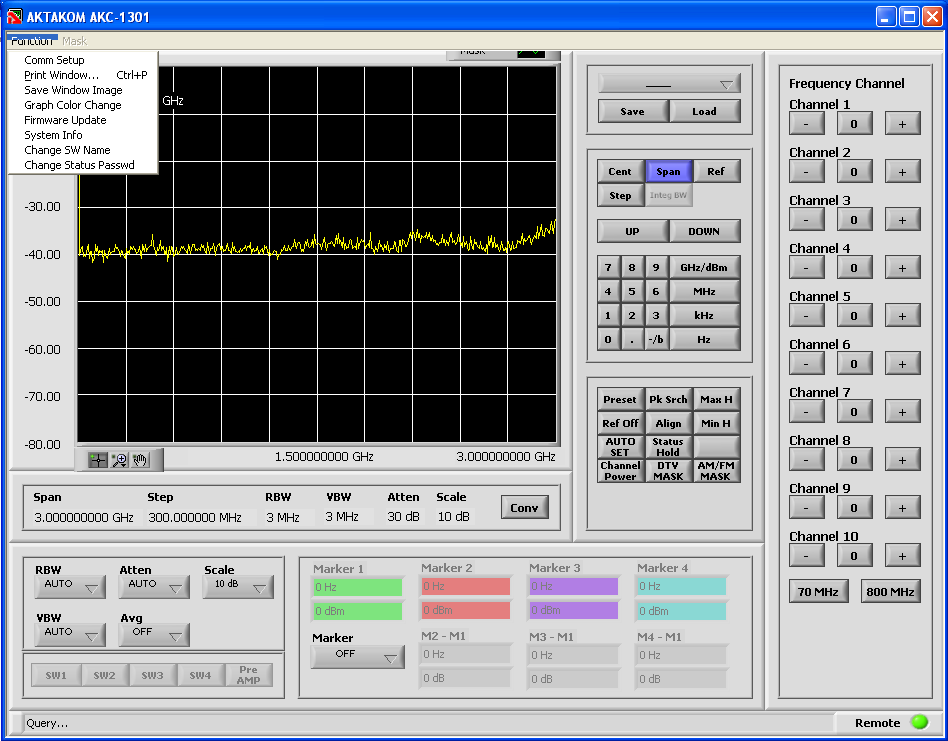The width and height of the screenshot is (948, 741).
Task: Select Print Window menu entry
Action: point(83,75)
